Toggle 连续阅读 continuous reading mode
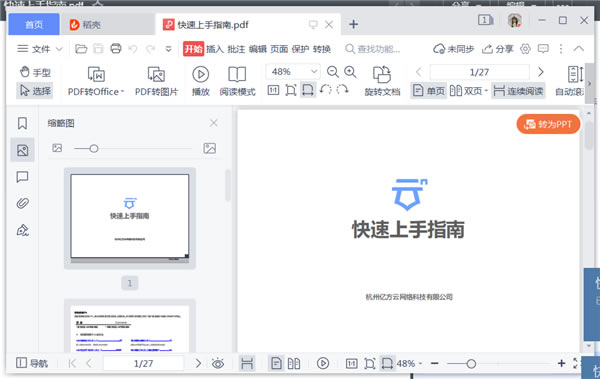Image resolution: width=600 pixels, height=379 pixels. pos(518,91)
